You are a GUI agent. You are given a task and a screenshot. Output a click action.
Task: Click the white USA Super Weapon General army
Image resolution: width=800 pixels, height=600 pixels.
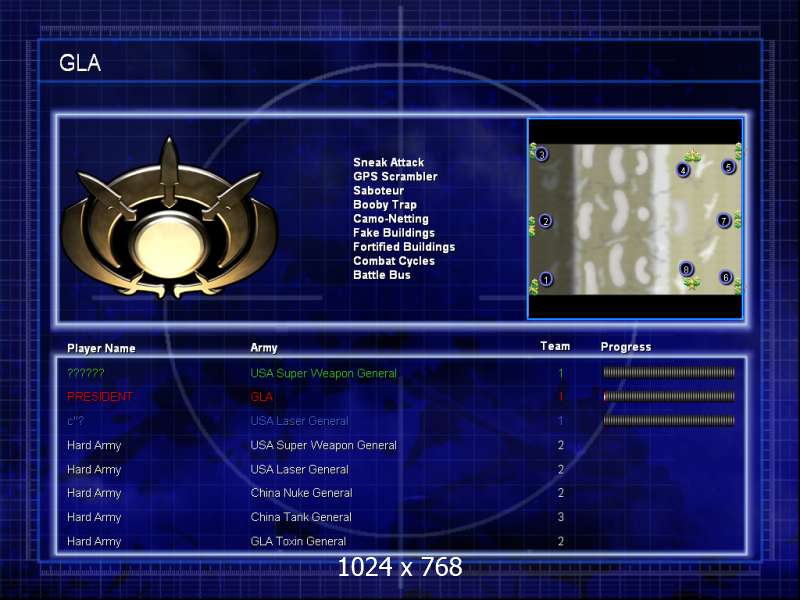coord(323,445)
